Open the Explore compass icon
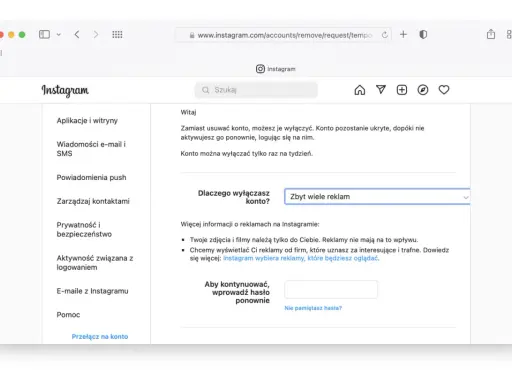Image resolution: width=512 pixels, height=384 pixels. tap(423, 90)
